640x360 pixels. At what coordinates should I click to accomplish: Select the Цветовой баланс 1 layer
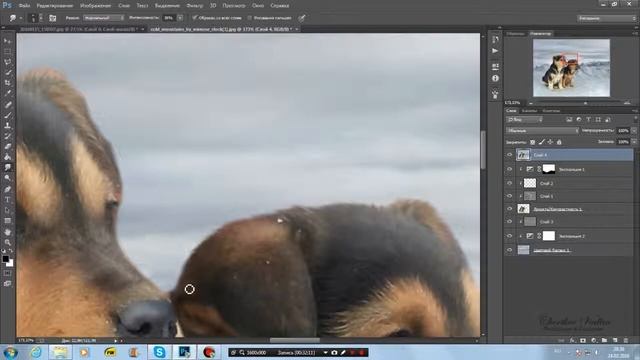pos(569,250)
